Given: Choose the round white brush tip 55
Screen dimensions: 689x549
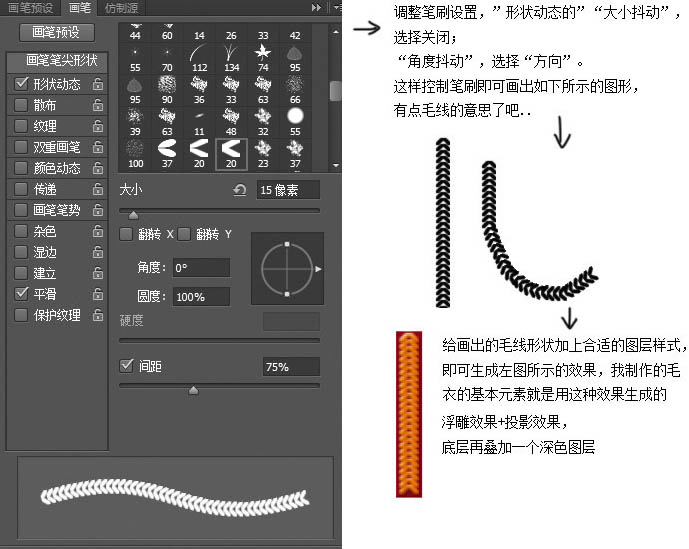Looking at the screenshot, I should pos(295,116).
